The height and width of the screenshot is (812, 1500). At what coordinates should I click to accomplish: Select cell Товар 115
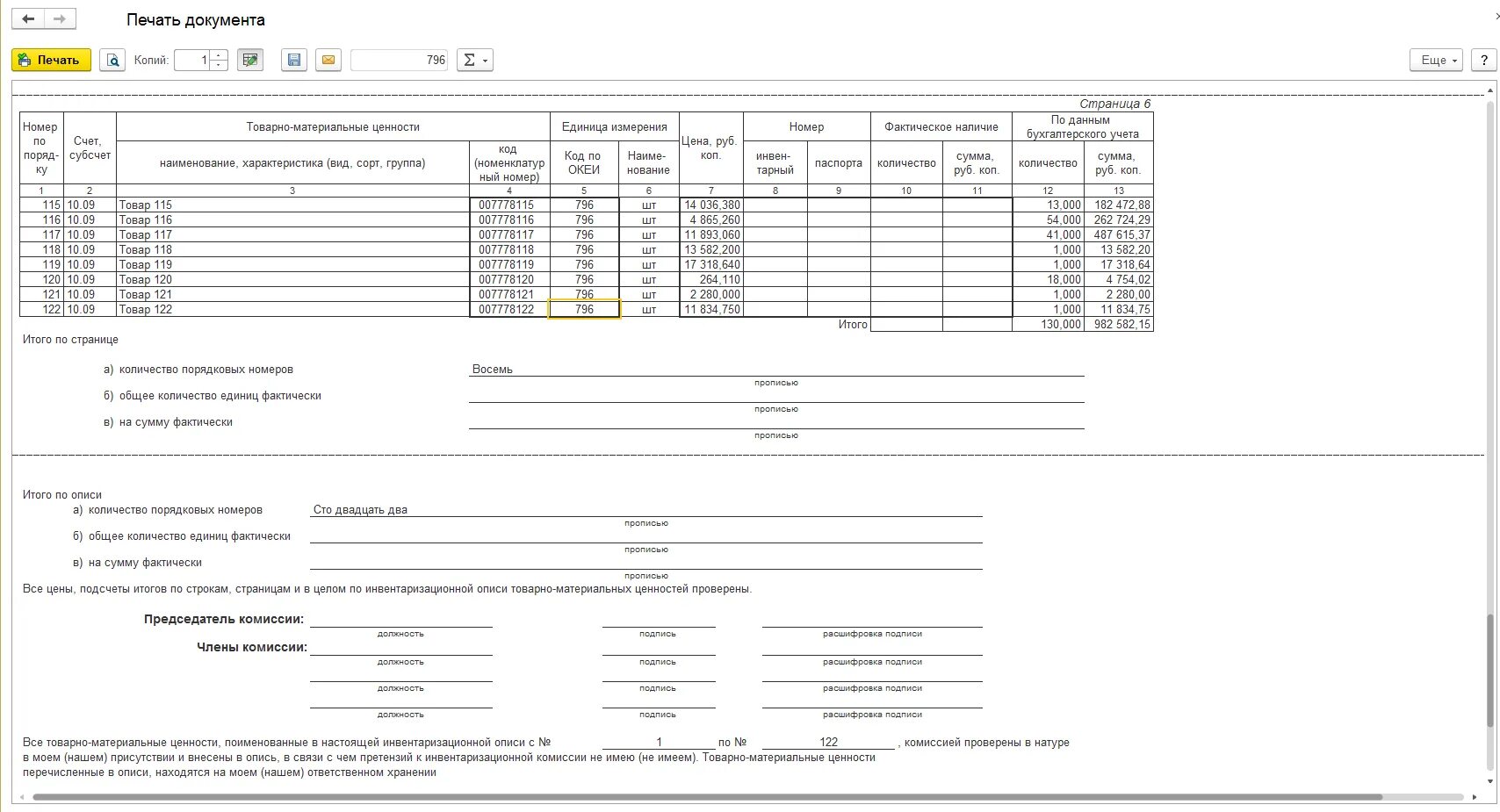pos(293,205)
